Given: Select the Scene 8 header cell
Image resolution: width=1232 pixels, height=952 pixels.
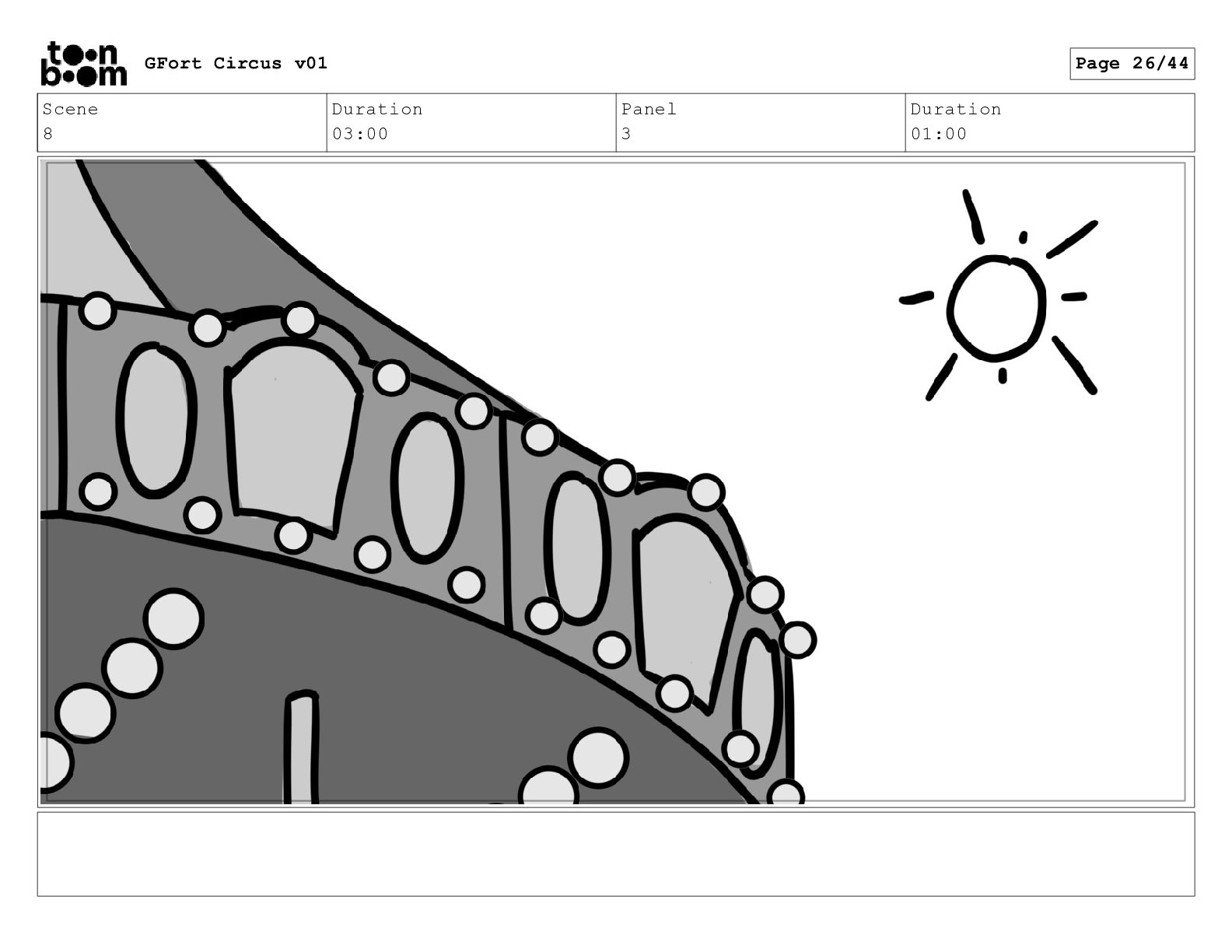Looking at the screenshot, I should tap(182, 122).
